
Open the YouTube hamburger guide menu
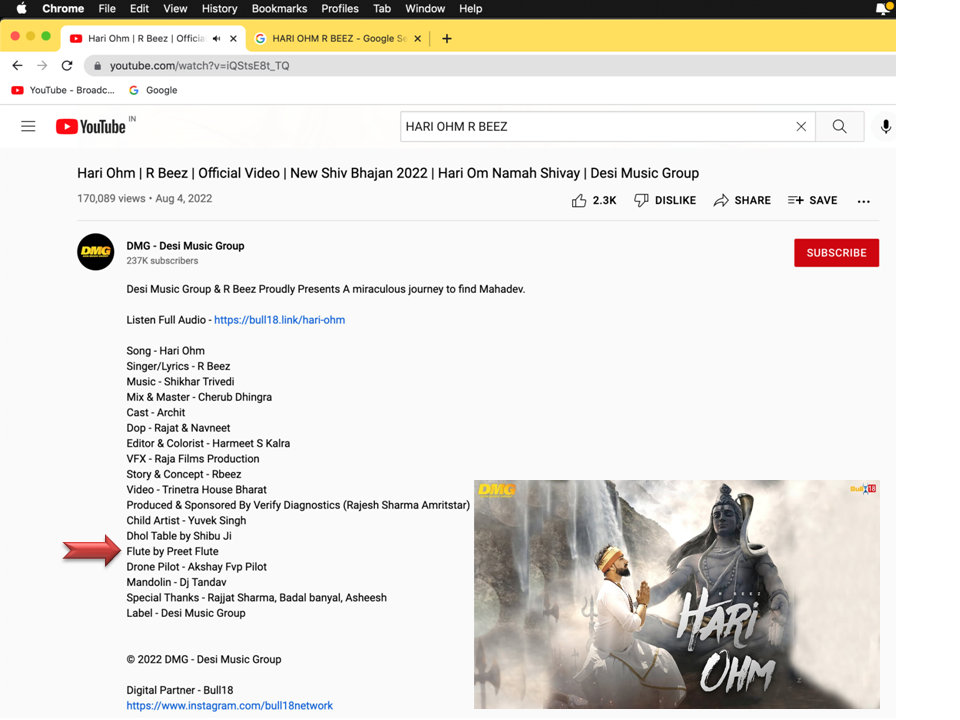(x=28, y=127)
